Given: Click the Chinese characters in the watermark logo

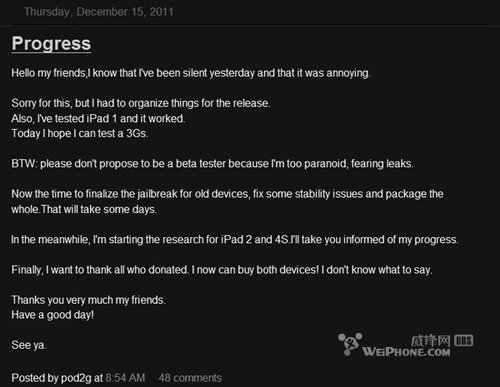Looking at the screenshot, I should click(x=431, y=341).
